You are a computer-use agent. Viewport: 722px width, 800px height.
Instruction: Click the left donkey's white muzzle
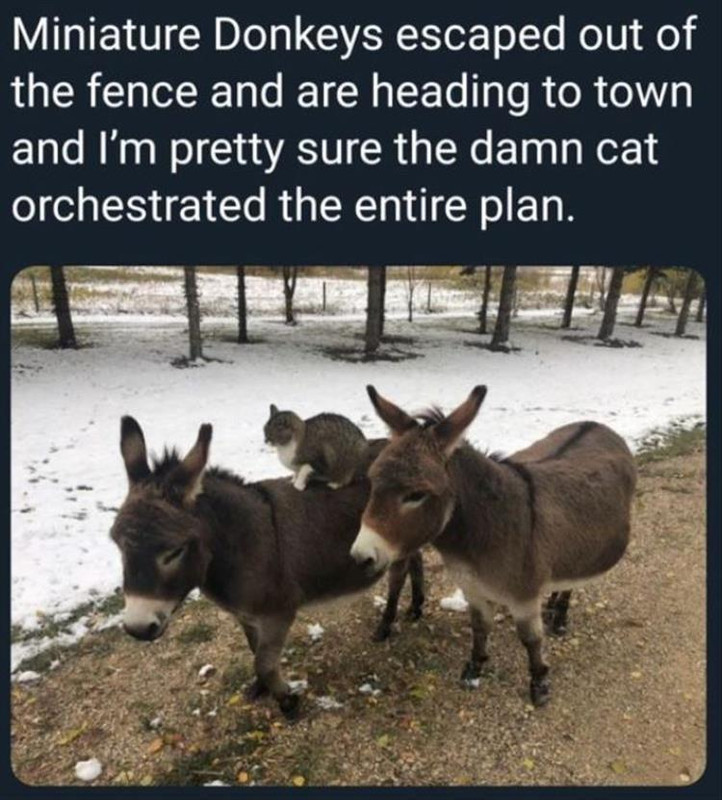pyautogui.click(x=144, y=616)
